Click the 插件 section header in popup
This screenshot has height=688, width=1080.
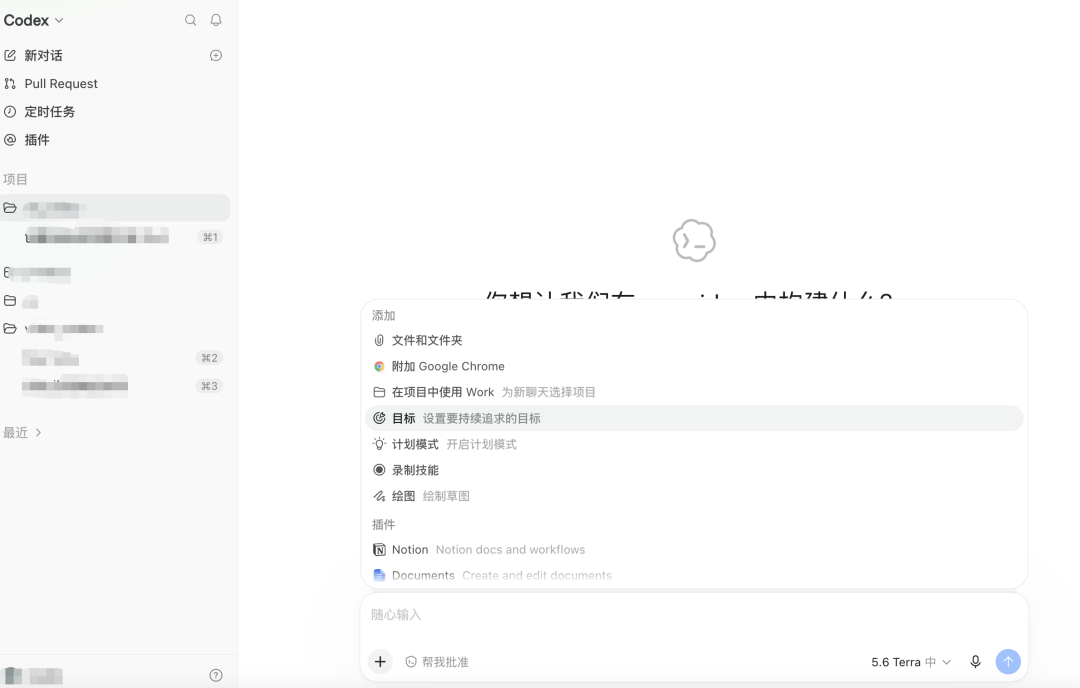pyautogui.click(x=384, y=524)
